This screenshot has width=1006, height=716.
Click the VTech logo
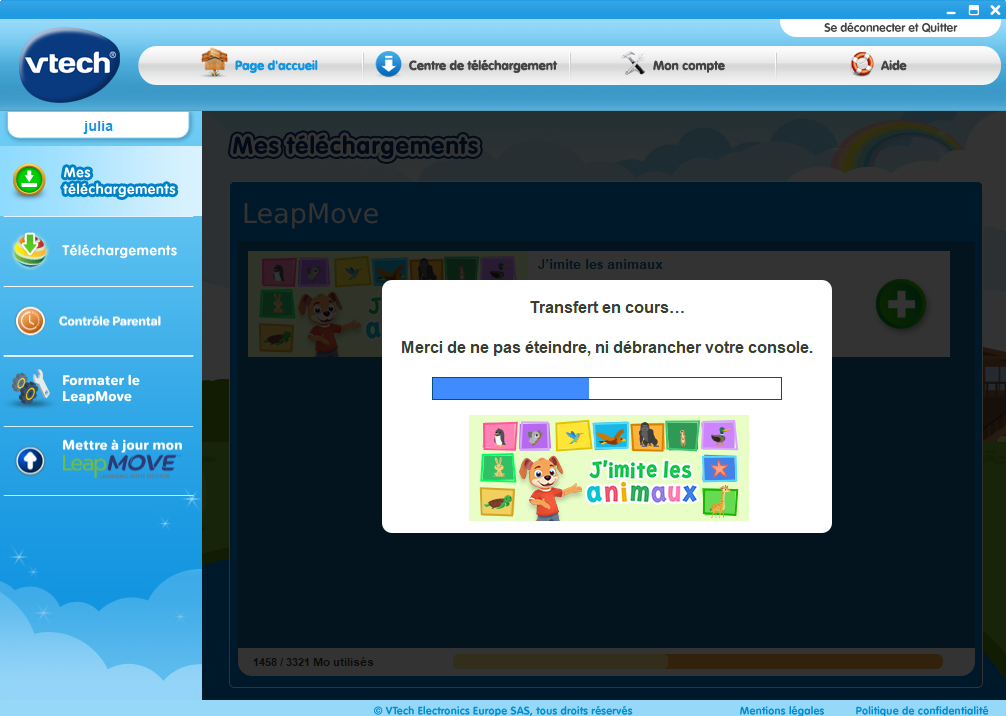tap(69, 65)
